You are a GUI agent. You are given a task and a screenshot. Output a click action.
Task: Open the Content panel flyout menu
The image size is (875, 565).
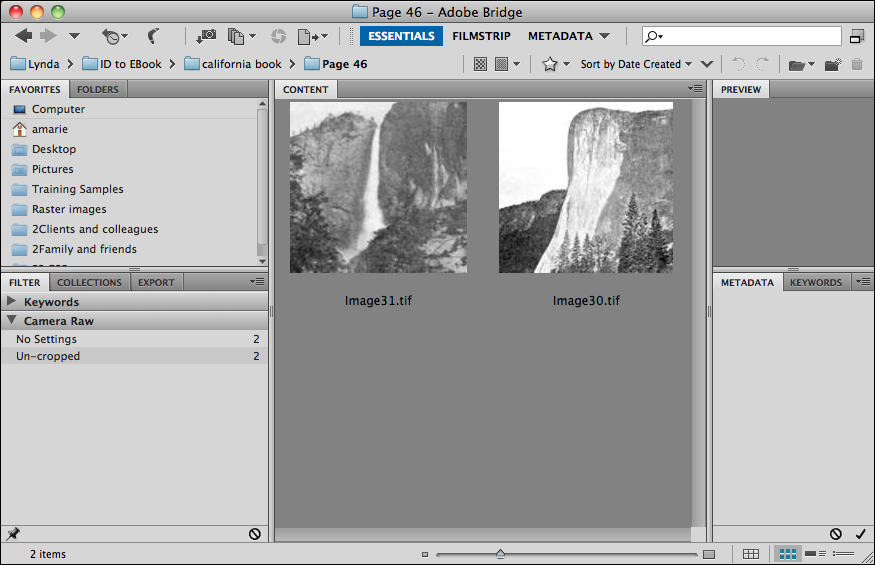click(x=695, y=89)
